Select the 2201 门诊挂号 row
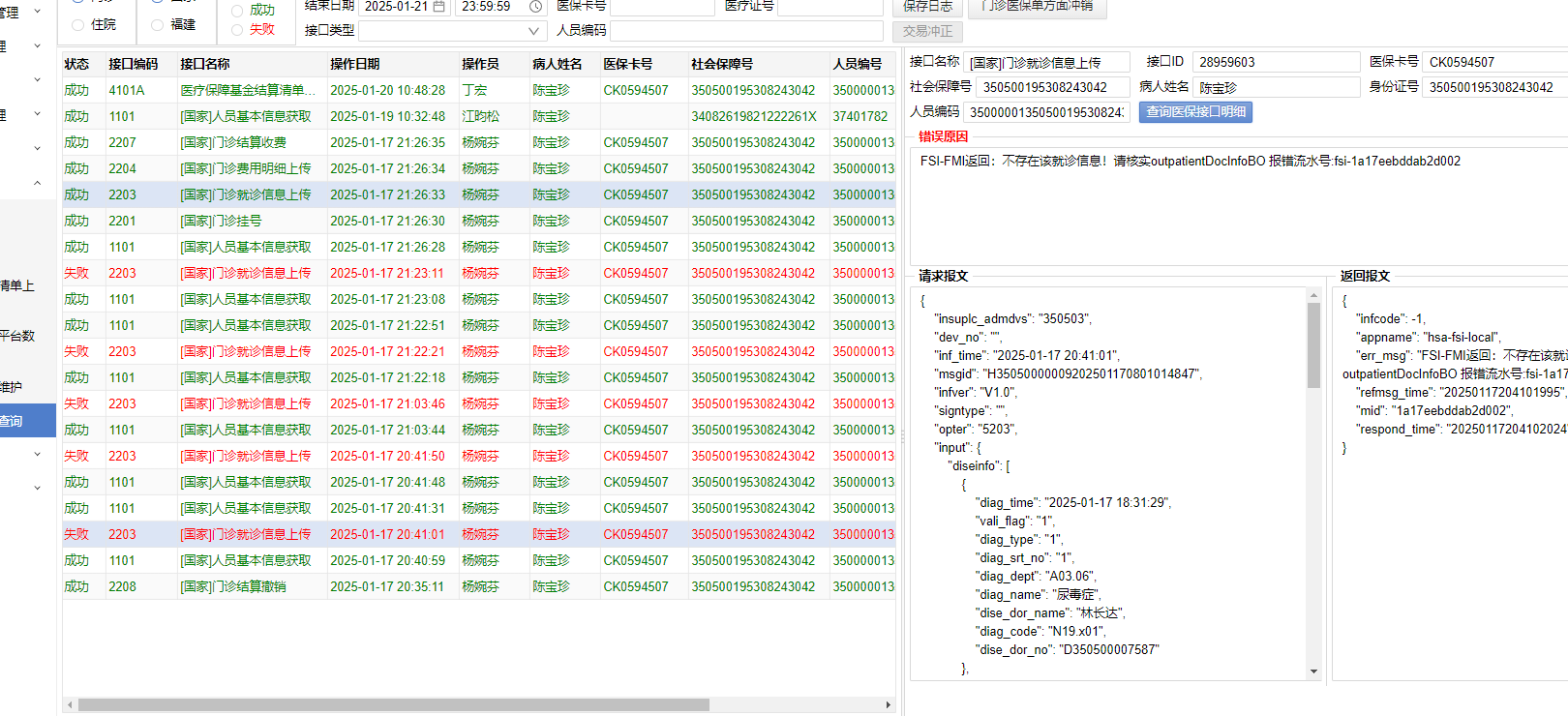The image size is (1568, 716). coord(479,221)
